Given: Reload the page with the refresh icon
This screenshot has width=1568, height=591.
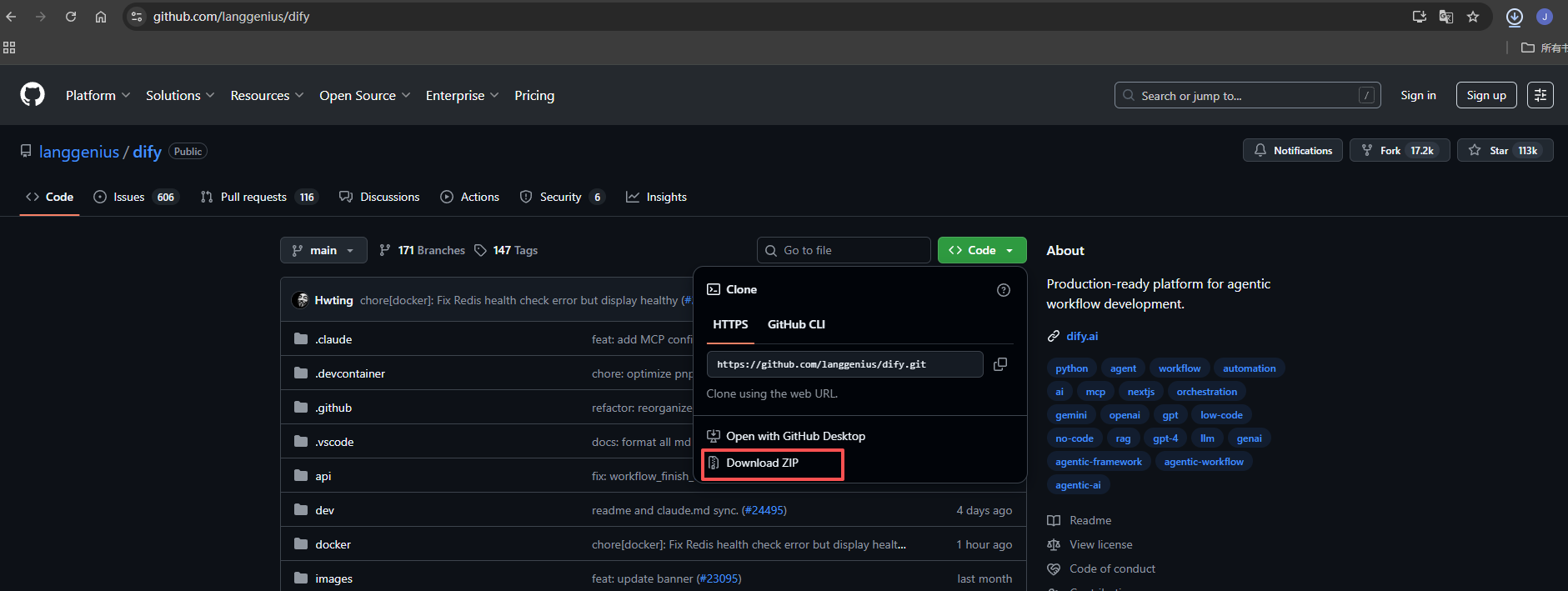Looking at the screenshot, I should pyautogui.click(x=71, y=17).
